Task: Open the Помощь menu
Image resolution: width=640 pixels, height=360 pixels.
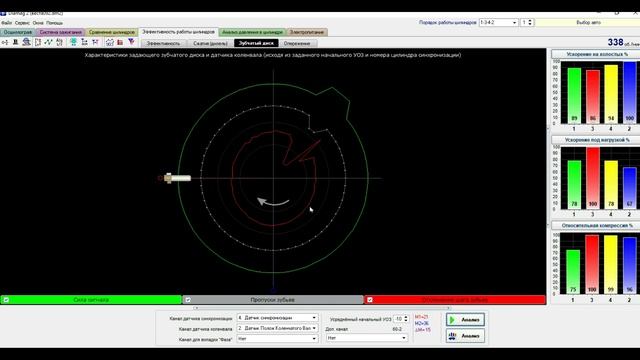Action: (x=54, y=23)
